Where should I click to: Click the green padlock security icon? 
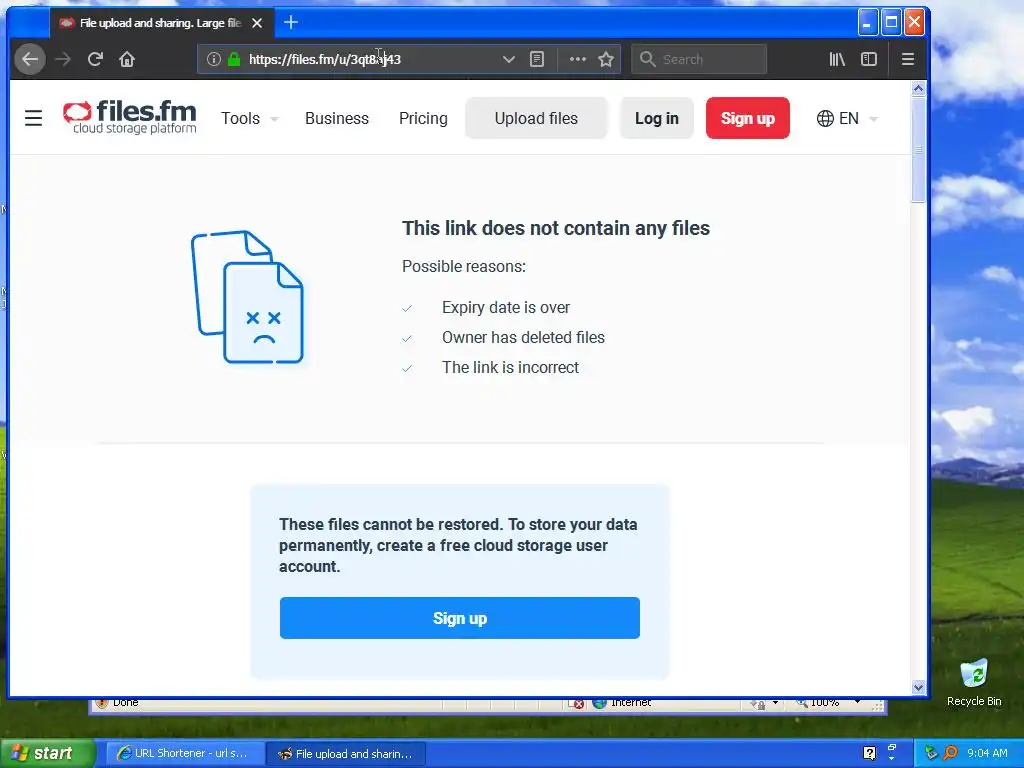pos(234,59)
